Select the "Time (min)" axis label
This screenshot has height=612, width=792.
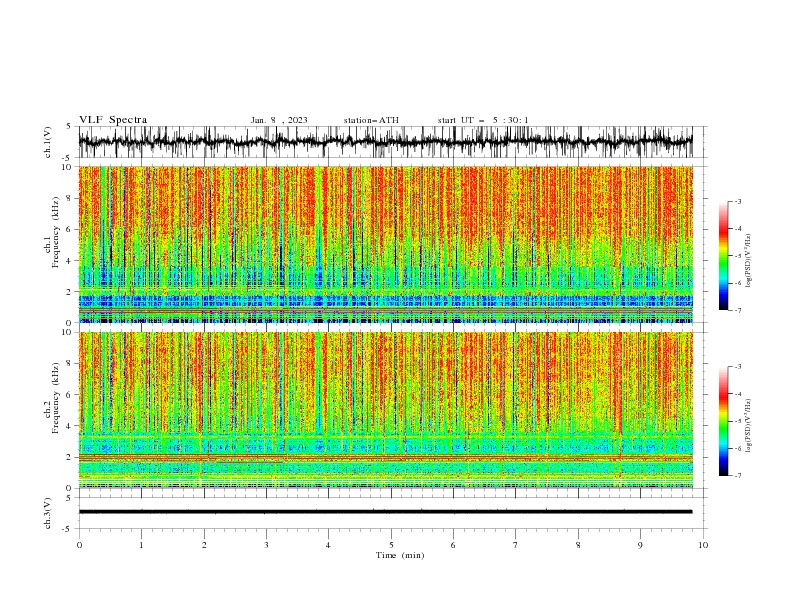pos(400,555)
